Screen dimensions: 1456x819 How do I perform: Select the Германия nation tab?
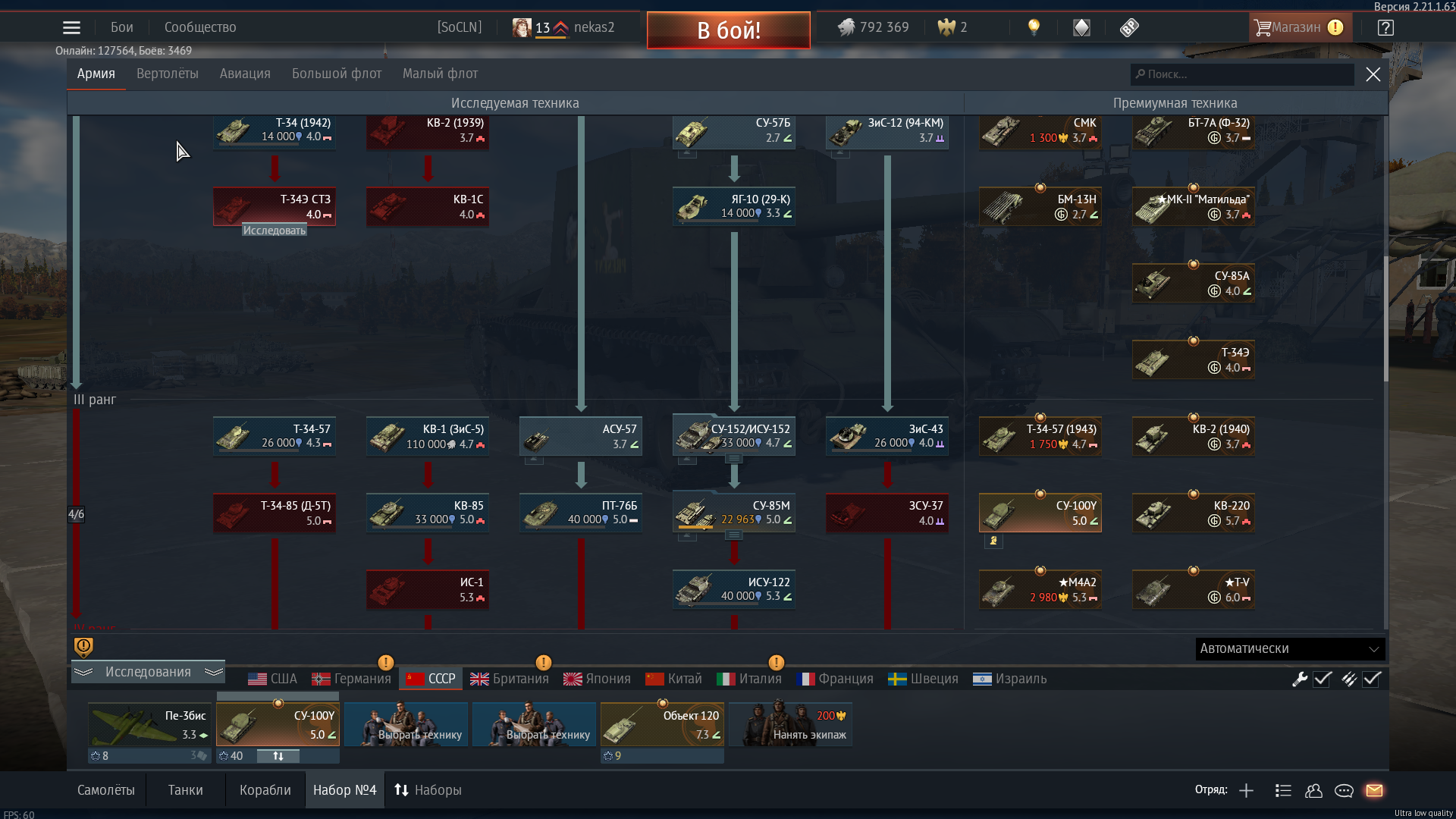pyautogui.click(x=351, y=679)
